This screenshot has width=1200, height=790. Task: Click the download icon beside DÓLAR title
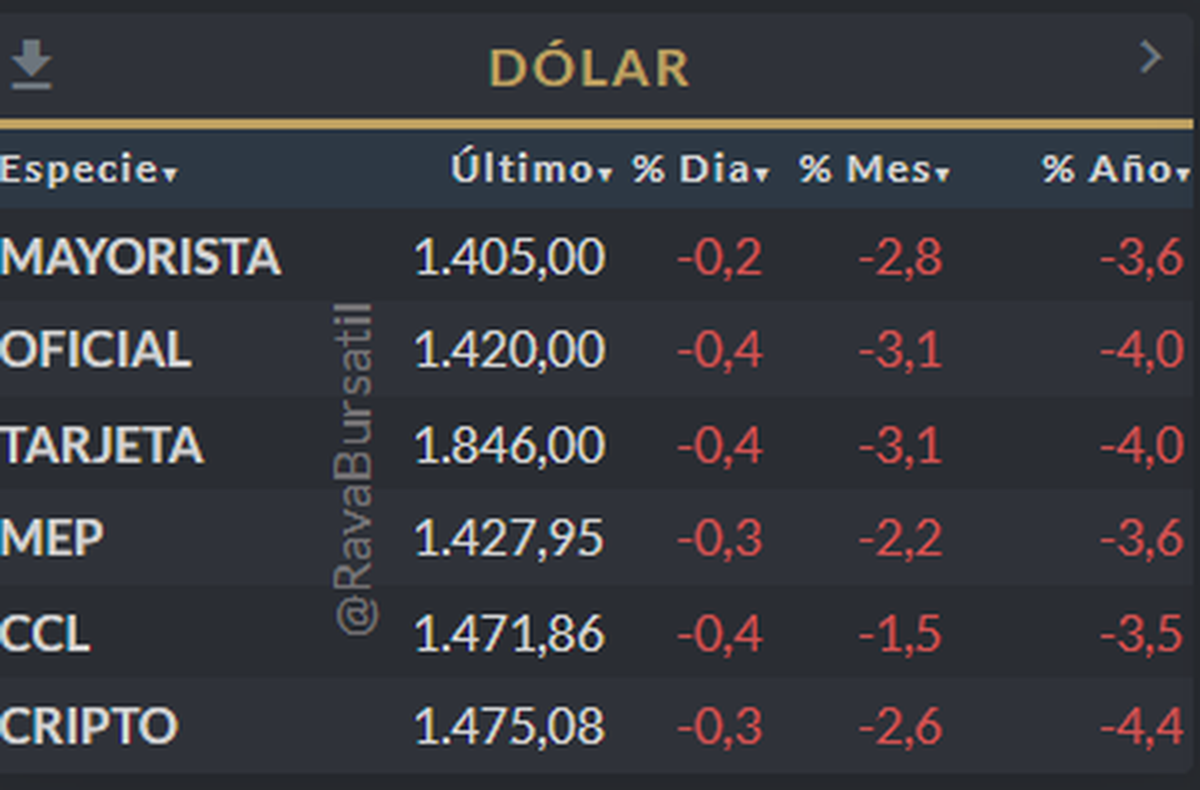31,64
